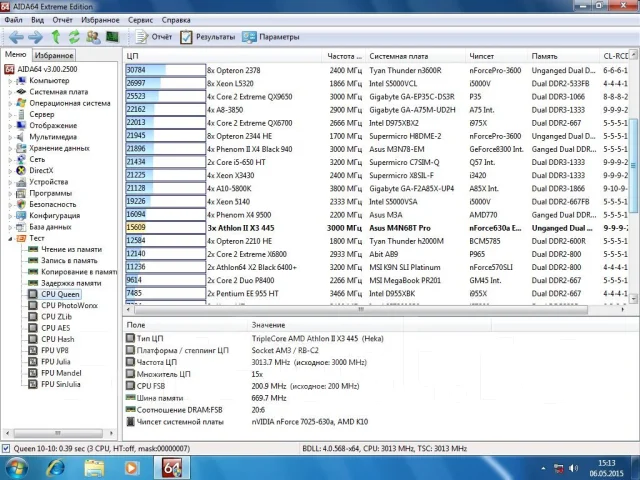Click the Значение column header
Screen dimensions: 640x480
[x=325, y=325]
